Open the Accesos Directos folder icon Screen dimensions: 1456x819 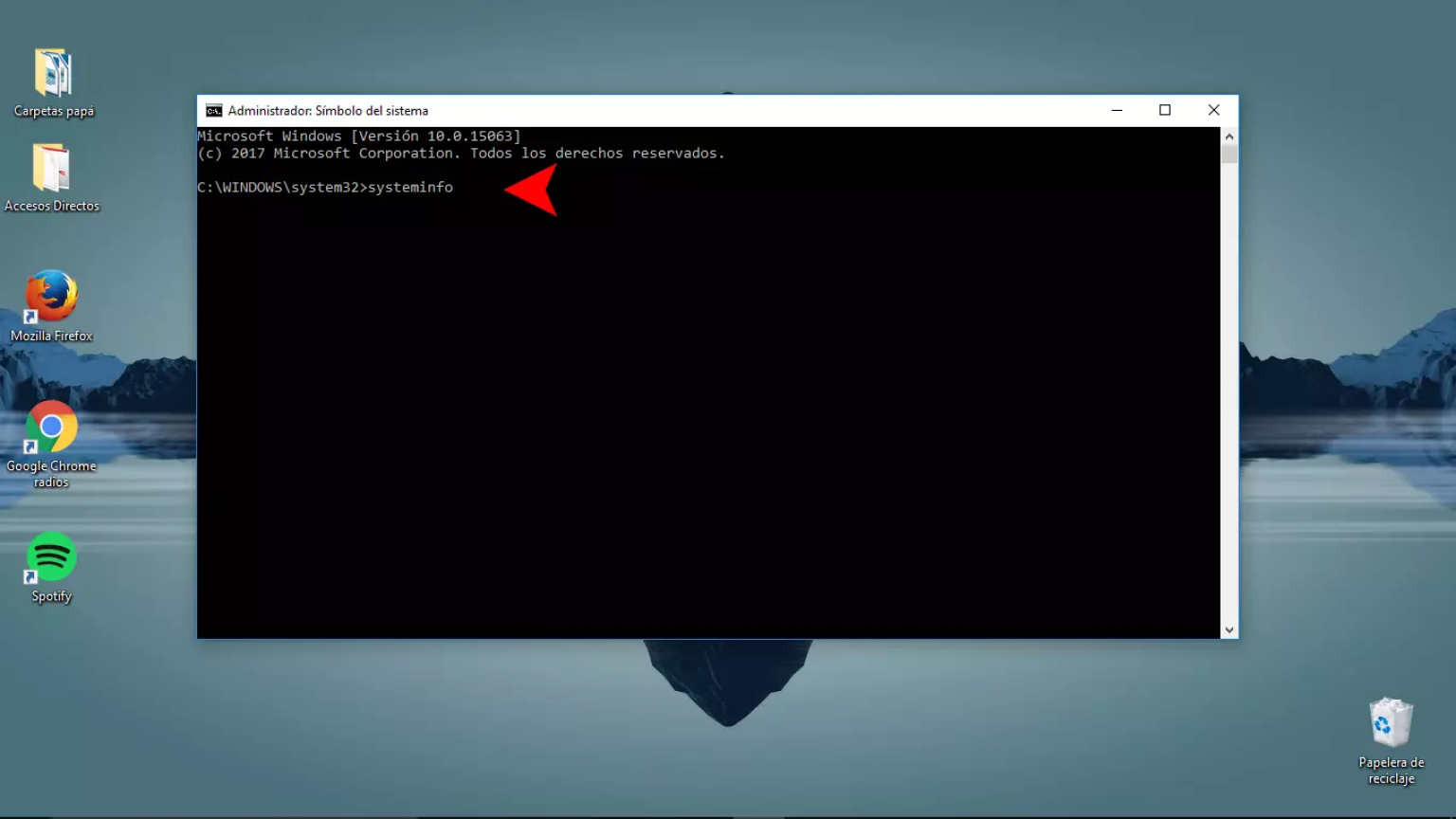pyautogui.click(x=51, y=168)
